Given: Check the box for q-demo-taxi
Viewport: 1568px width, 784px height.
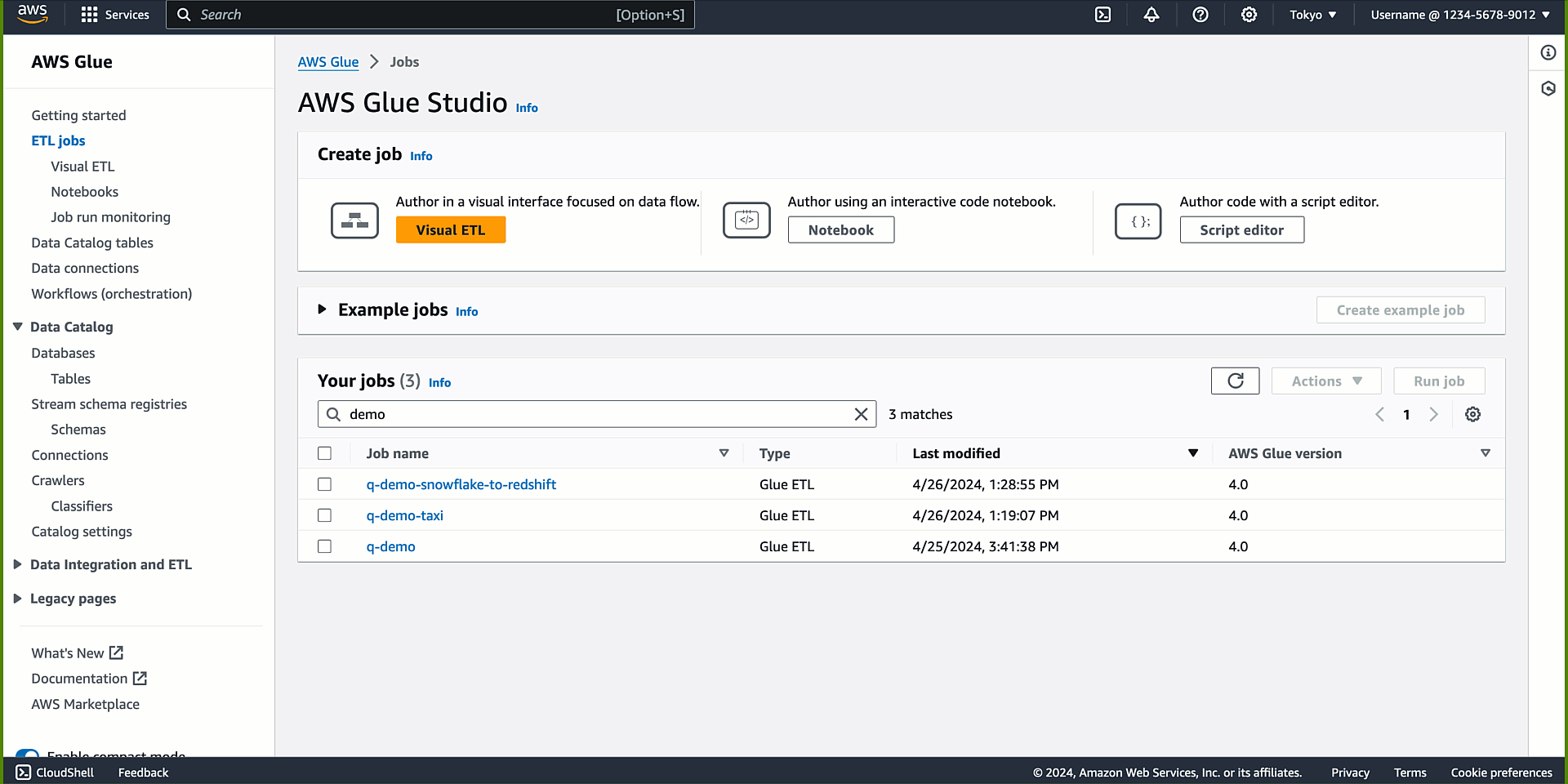Looking at the screenshot, I should pyautogui.click(x=325, y=515).
